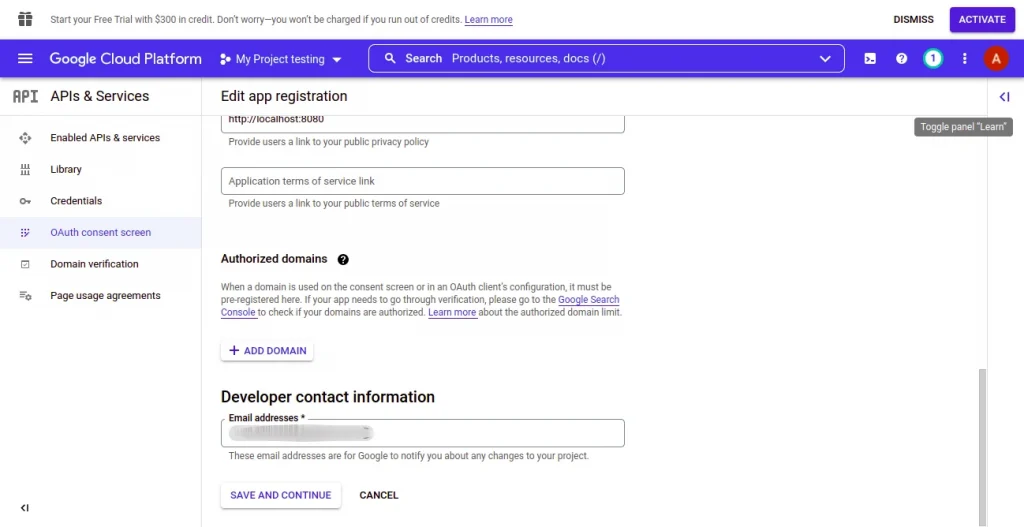The width and height of the screenshot is (1024, 527).
Task: Click the ADD DOMAIN button
Action: (267, 351)
